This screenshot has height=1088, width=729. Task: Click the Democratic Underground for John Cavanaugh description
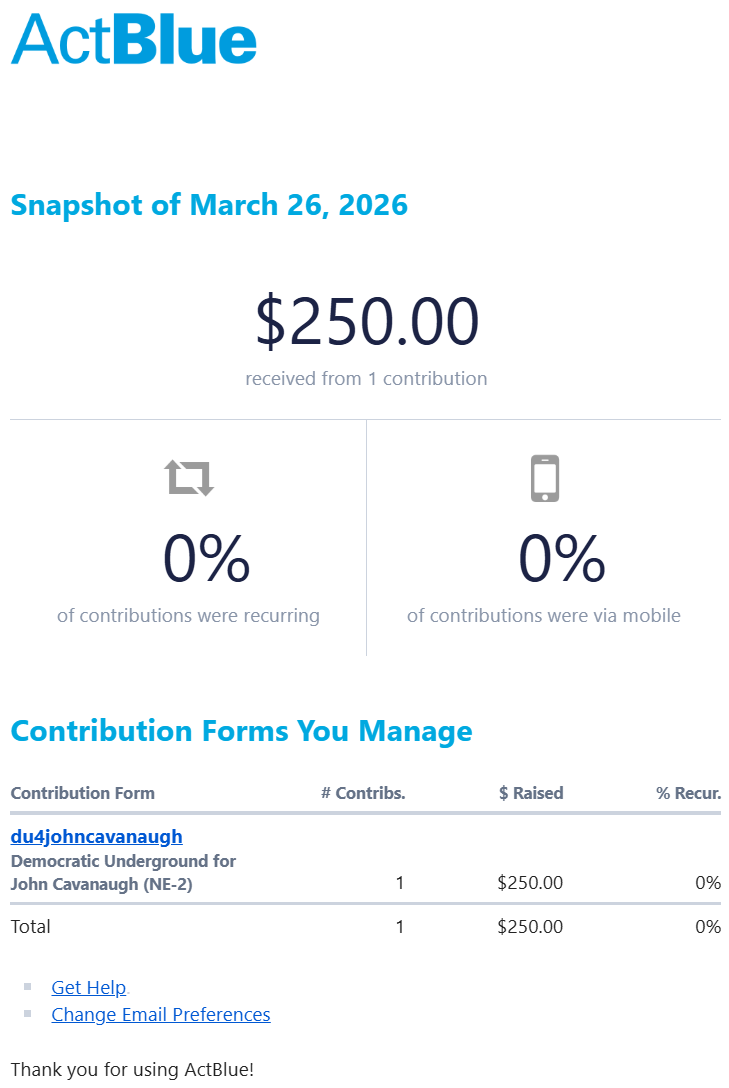(x=123, y=872)
